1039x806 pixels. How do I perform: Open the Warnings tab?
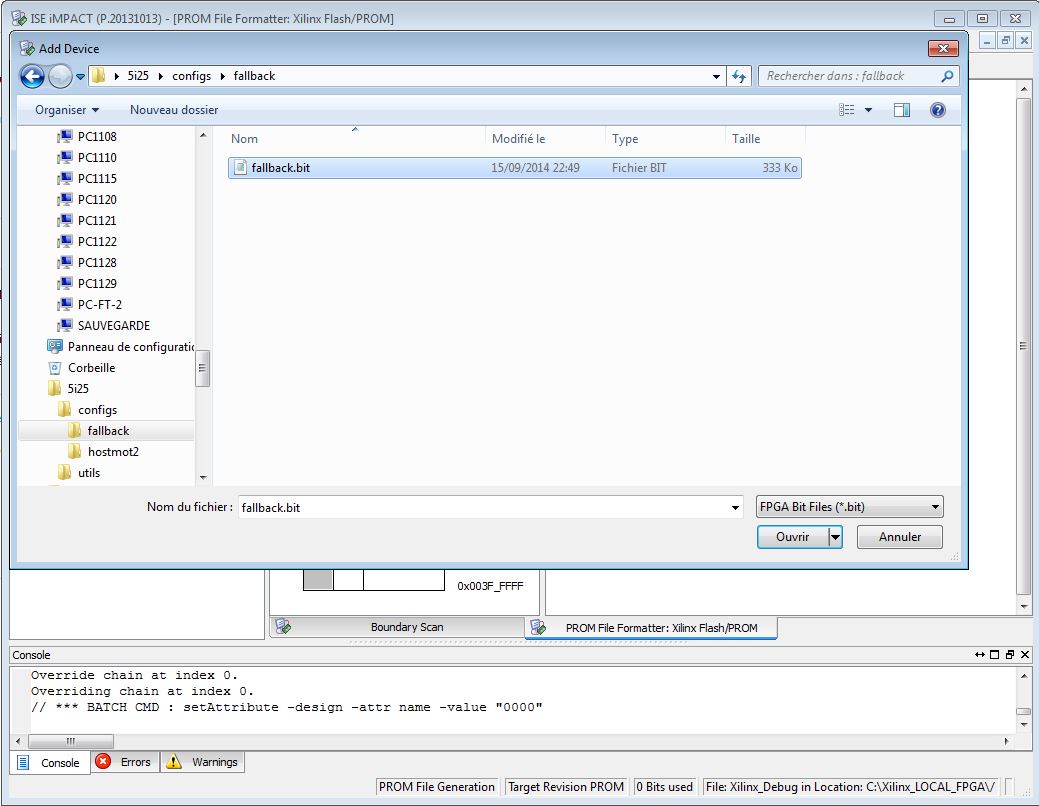tap(203, 762)
